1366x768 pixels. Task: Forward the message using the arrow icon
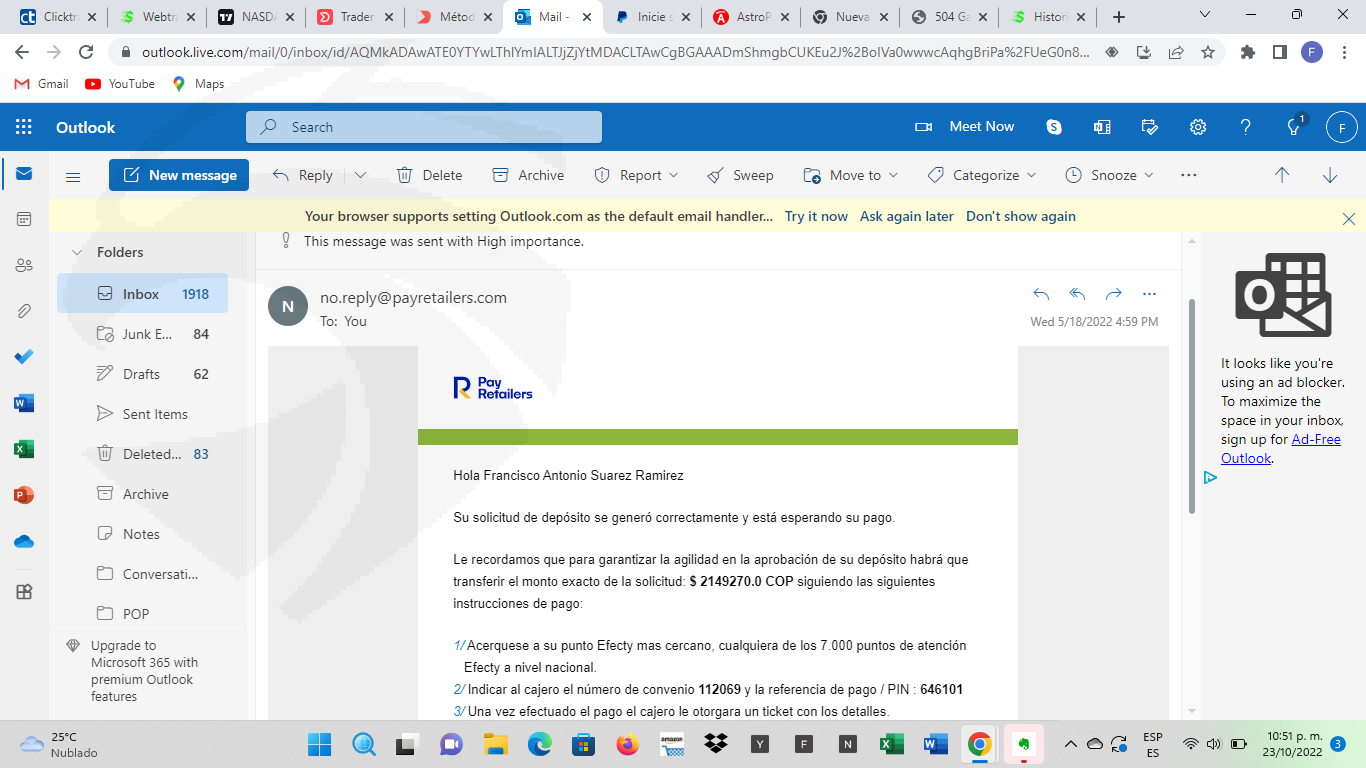click(1113, 294)
